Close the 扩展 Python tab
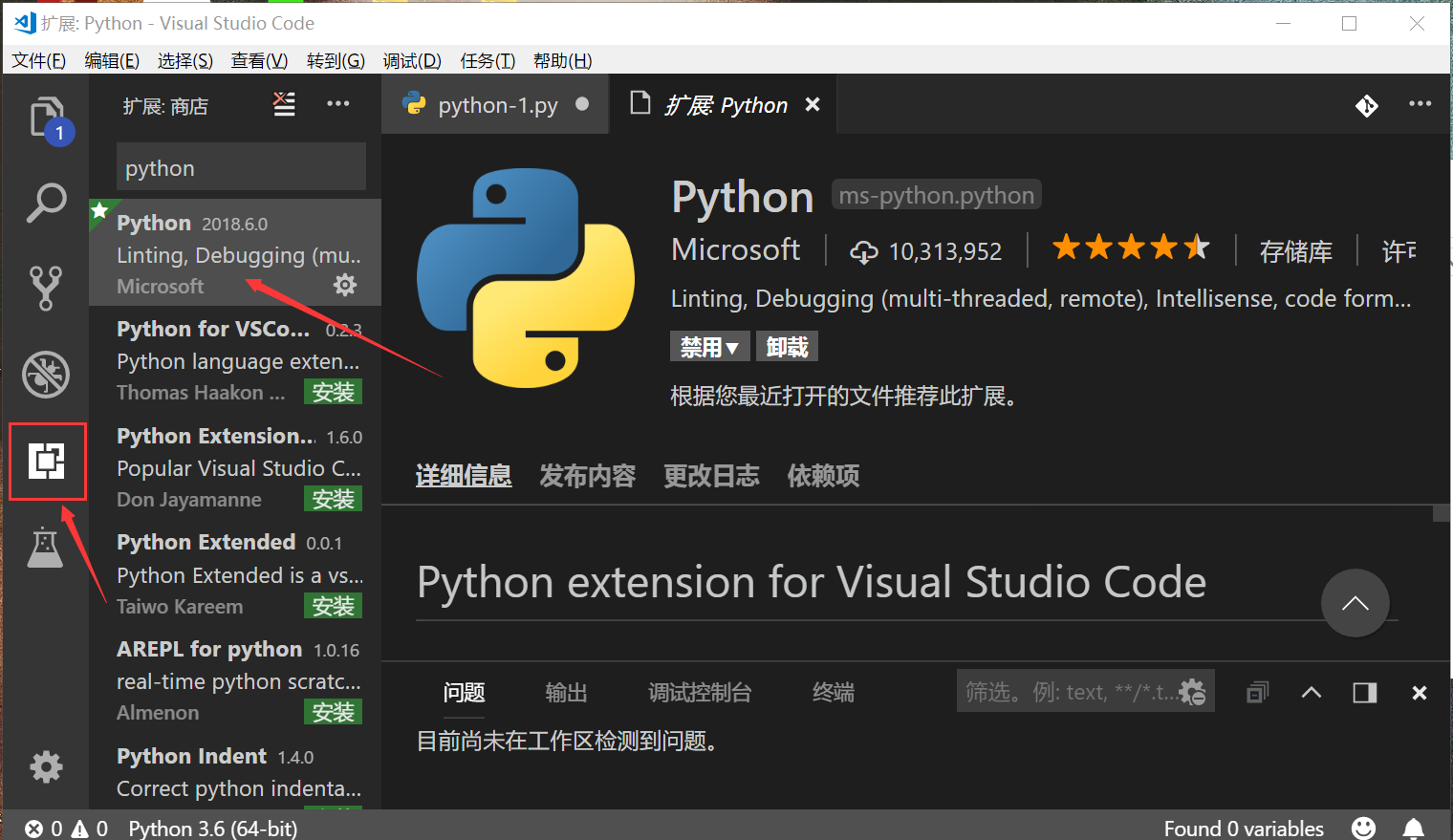 point(813,104)
